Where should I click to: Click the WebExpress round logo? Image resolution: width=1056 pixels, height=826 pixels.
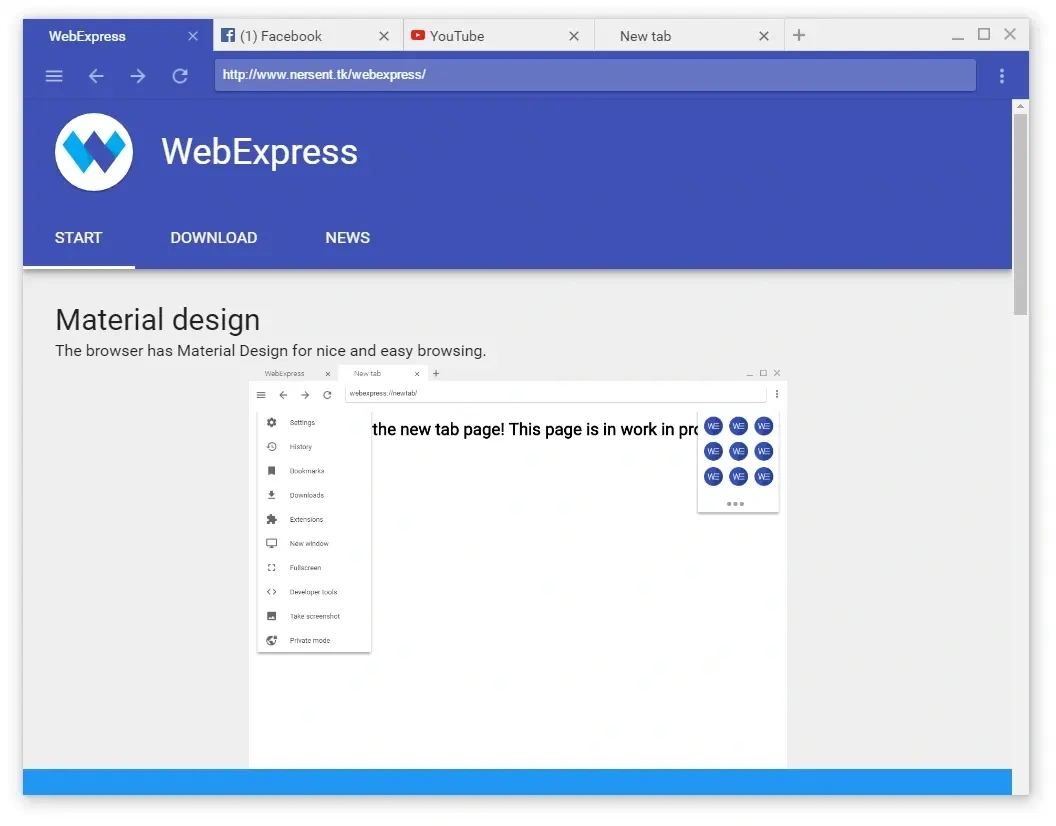94,152
